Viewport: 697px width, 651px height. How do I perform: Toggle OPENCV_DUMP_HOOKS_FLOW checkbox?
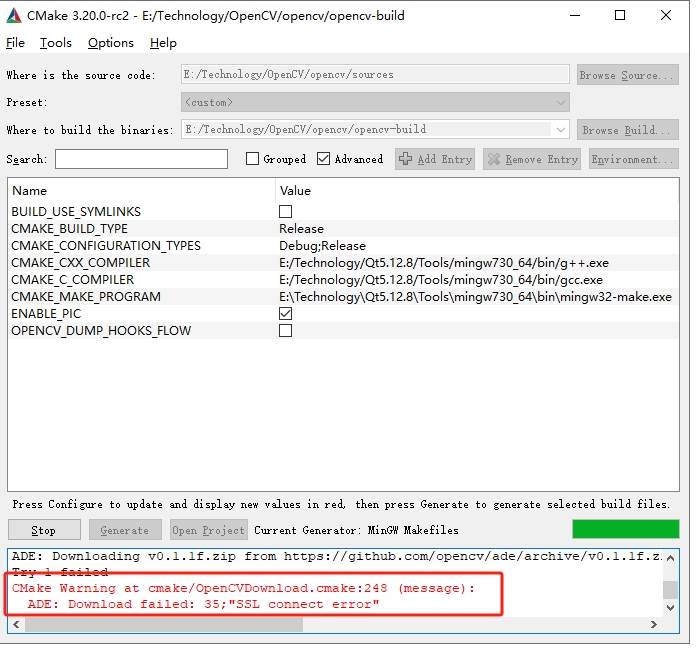(x=285, y=331)
